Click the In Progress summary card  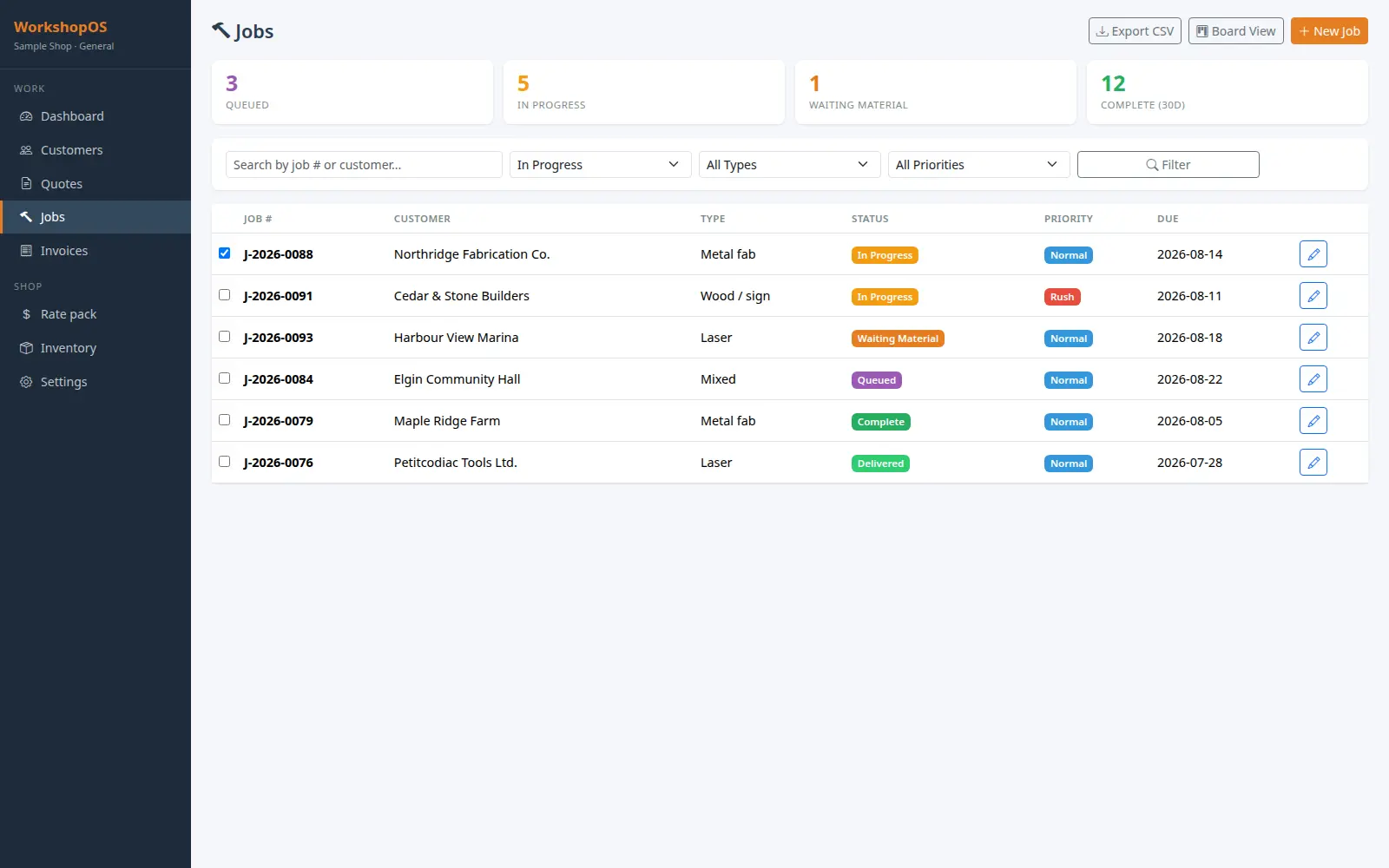click(644, 92)
